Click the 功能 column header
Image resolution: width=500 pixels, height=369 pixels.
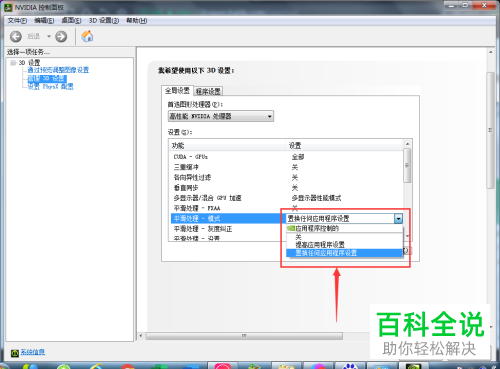[228, 146]
